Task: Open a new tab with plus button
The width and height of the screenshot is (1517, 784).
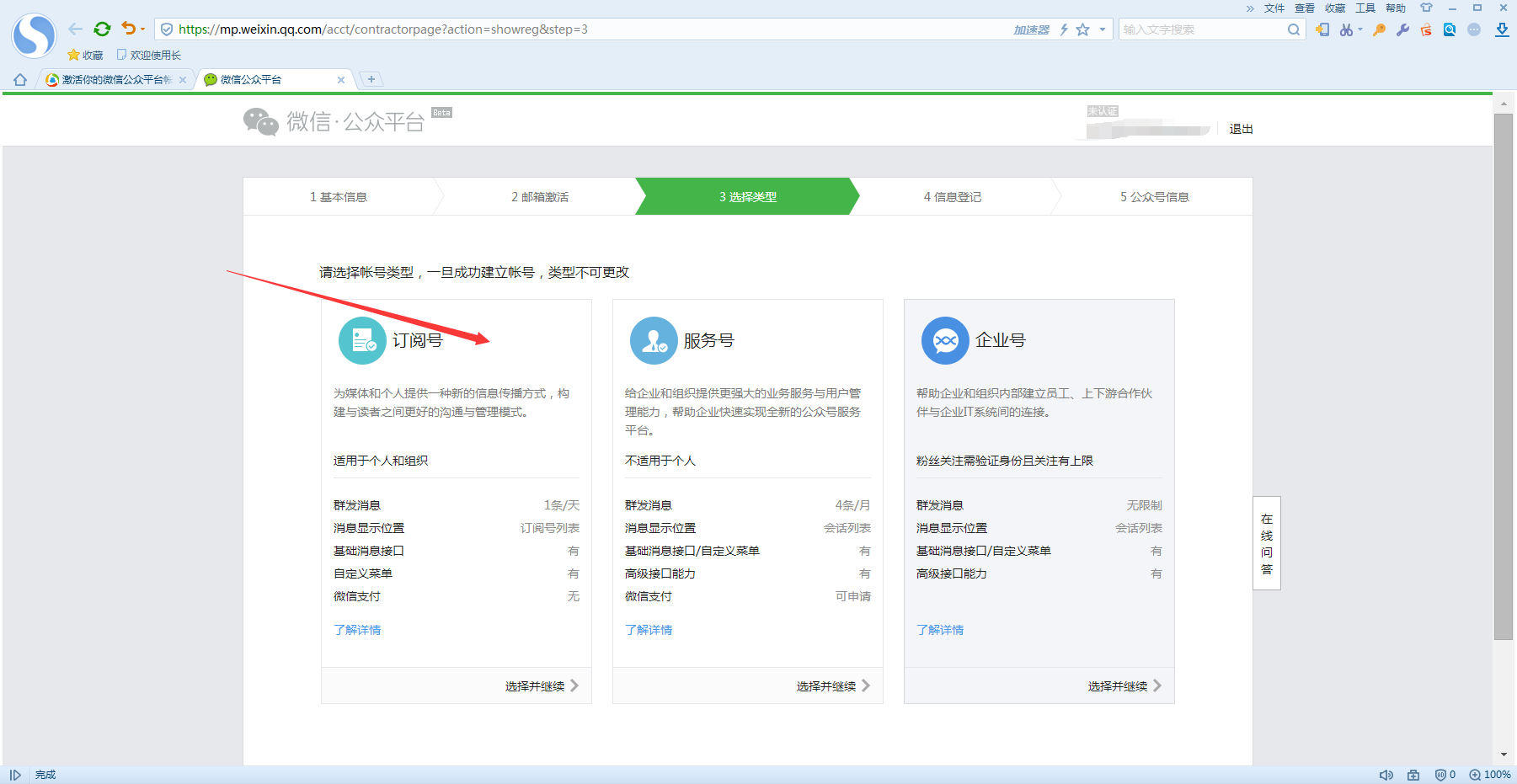Action: tap(371, 79)
